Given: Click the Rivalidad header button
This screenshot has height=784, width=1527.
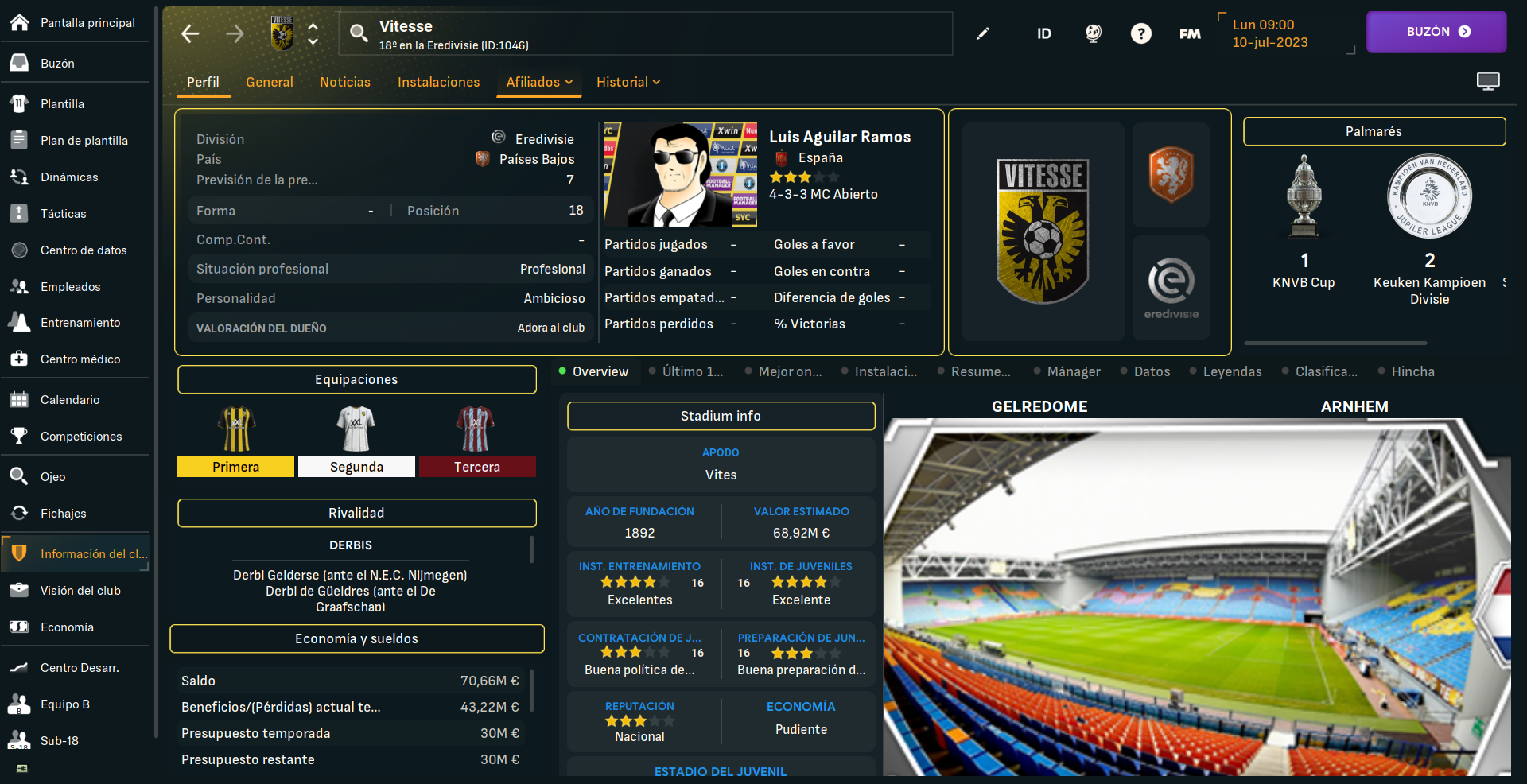Looking at the screenshot, I should pyautogui.click(x=356, y=513).
